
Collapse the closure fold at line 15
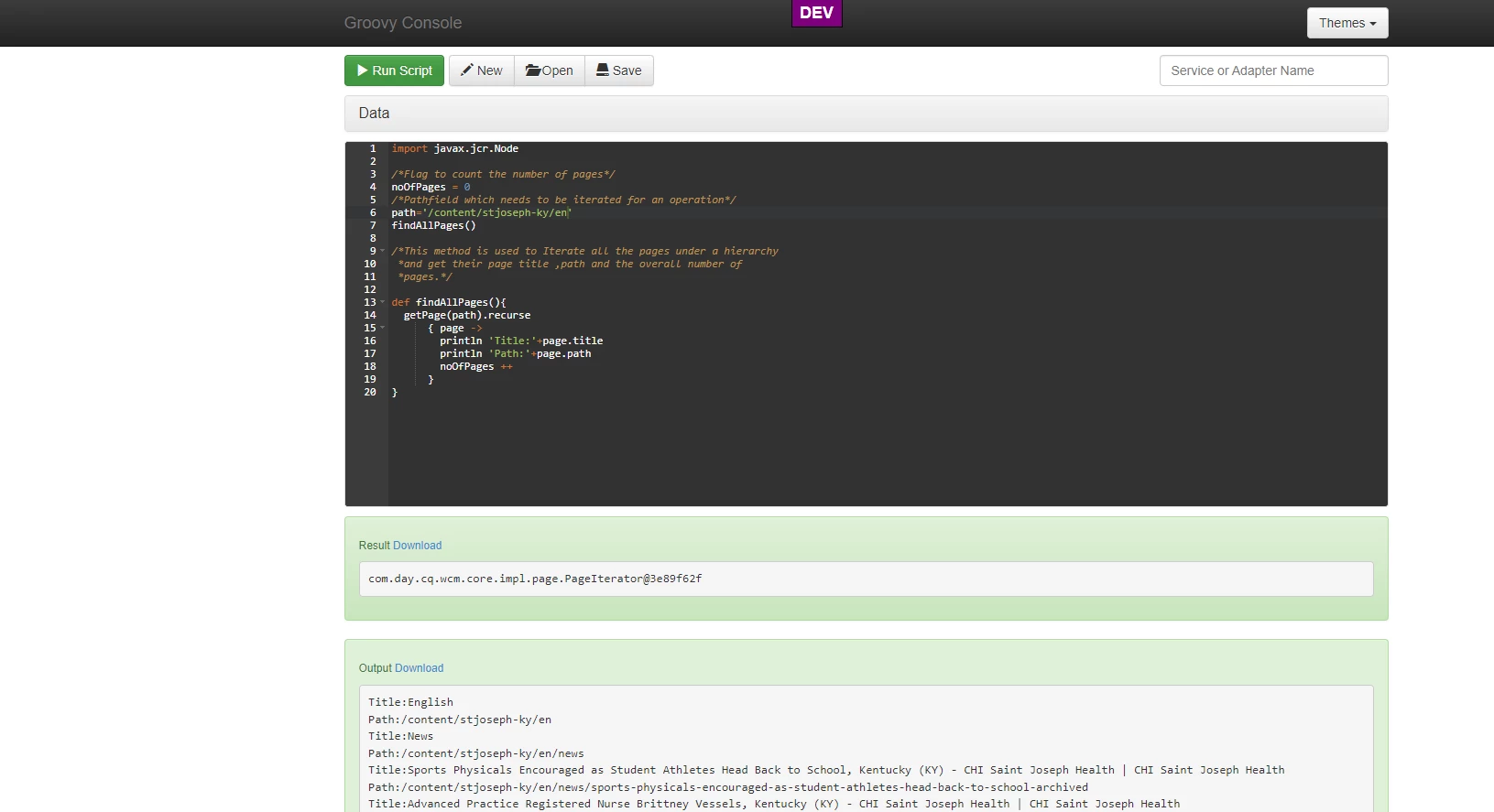[383, 328]
